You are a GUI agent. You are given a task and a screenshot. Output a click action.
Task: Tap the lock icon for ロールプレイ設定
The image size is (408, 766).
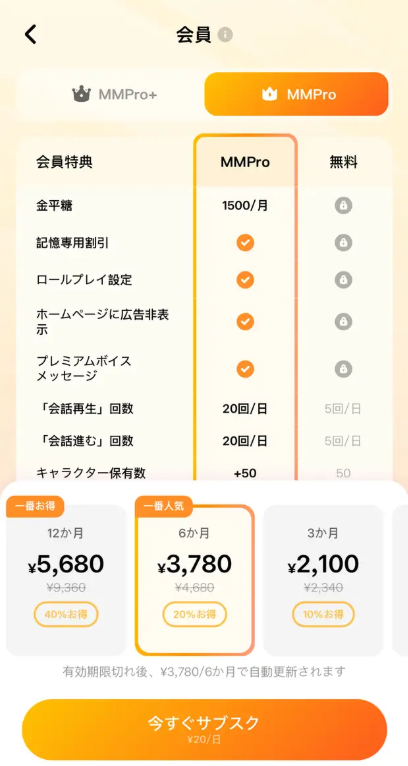(x=344, y=279)
